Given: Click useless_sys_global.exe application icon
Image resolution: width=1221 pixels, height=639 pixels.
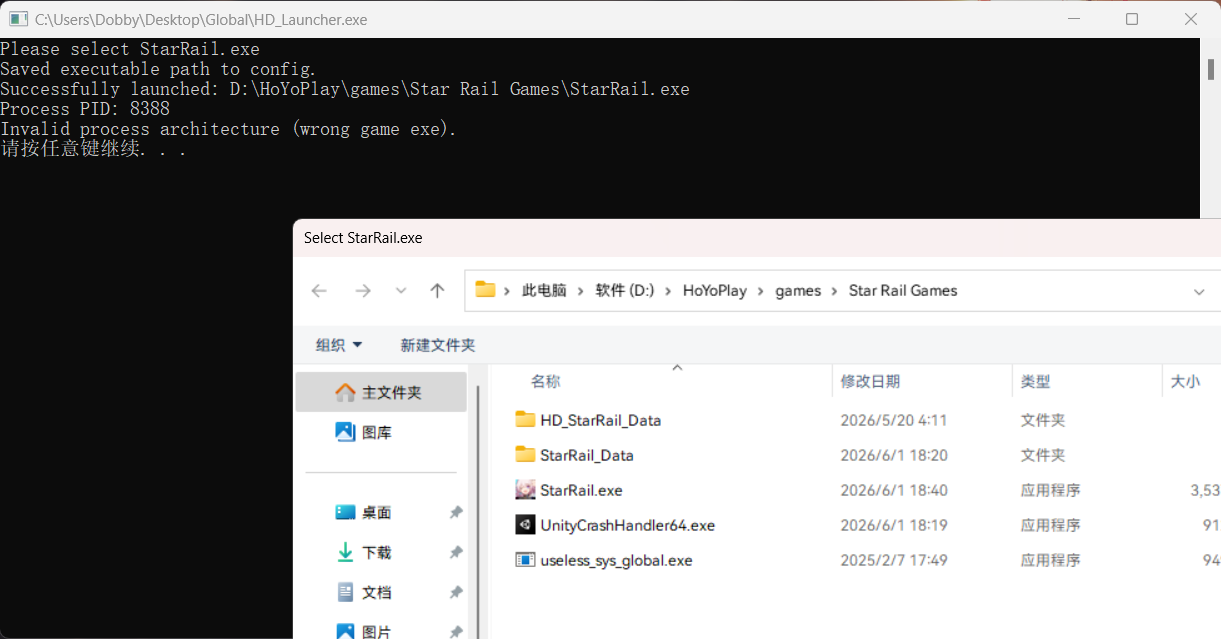Looking at the screenshot, I should [x=525, y=559].
